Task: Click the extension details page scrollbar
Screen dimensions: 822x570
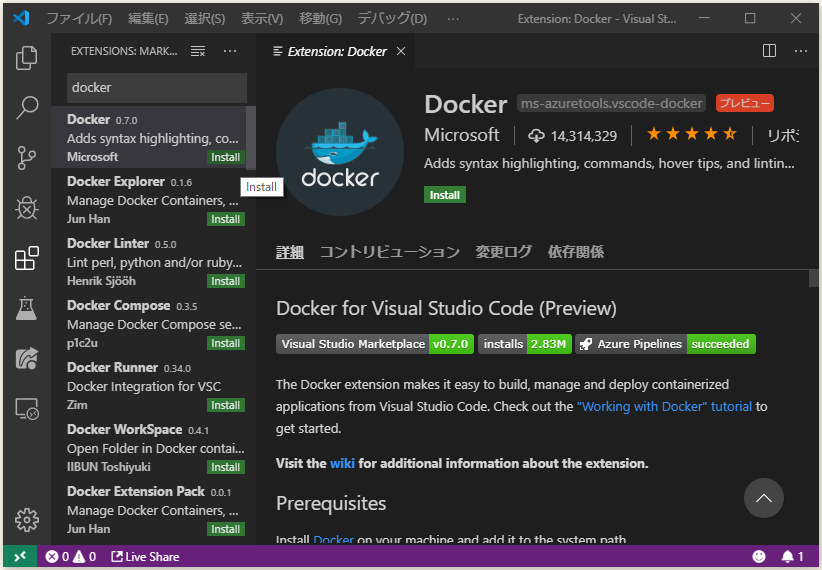Action: [x=814, y=278]
